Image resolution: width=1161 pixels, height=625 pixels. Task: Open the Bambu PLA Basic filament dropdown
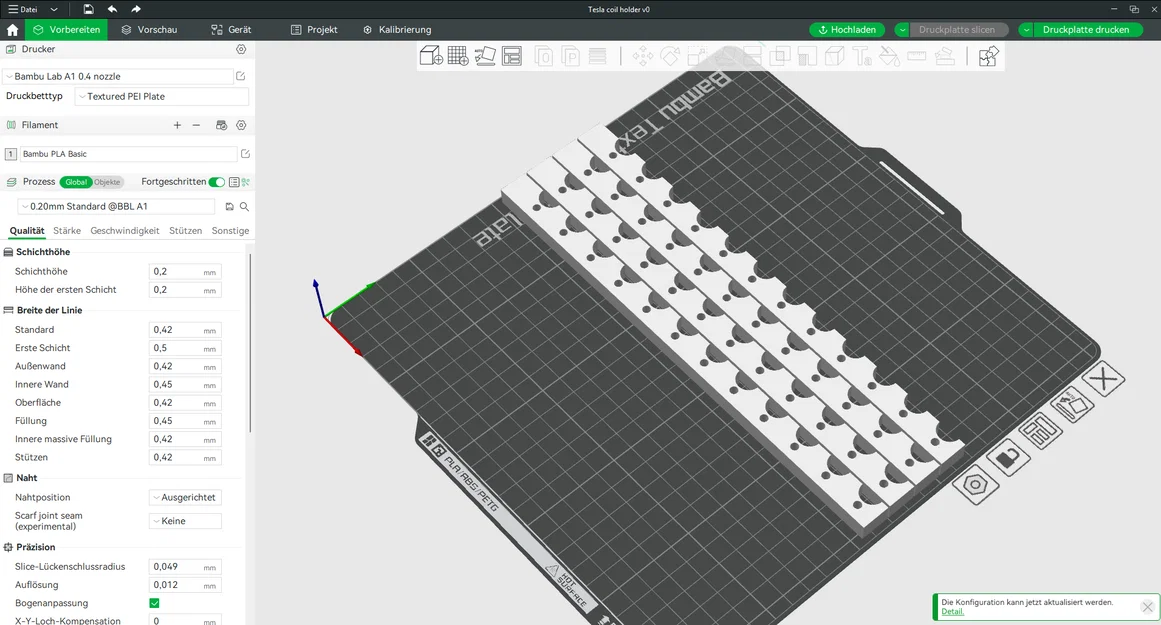click(127, 154)
